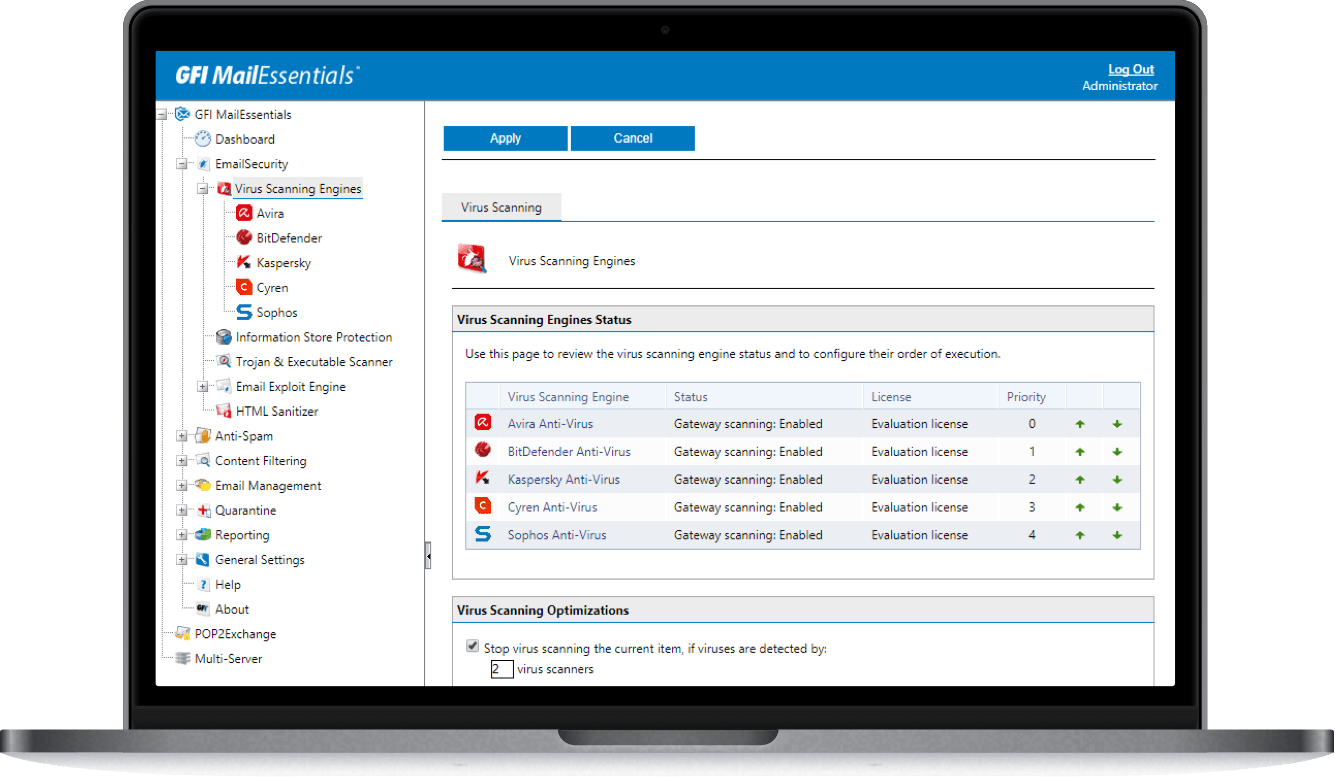Click the Multi-Server icon
The height and width of the screenshot is (777, 1335).
pos(183,659)
